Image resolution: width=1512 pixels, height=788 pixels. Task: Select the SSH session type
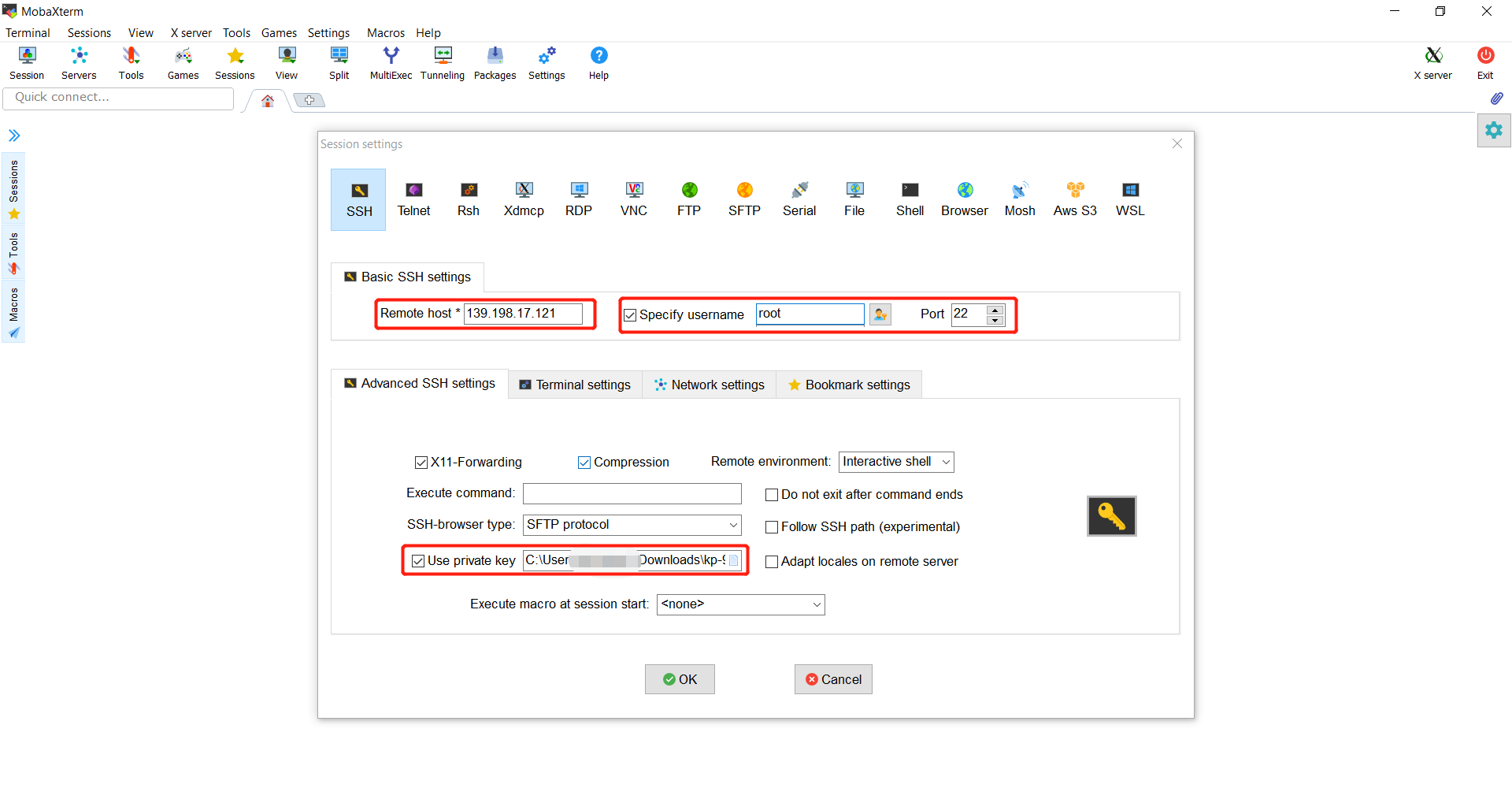(358, 199)
